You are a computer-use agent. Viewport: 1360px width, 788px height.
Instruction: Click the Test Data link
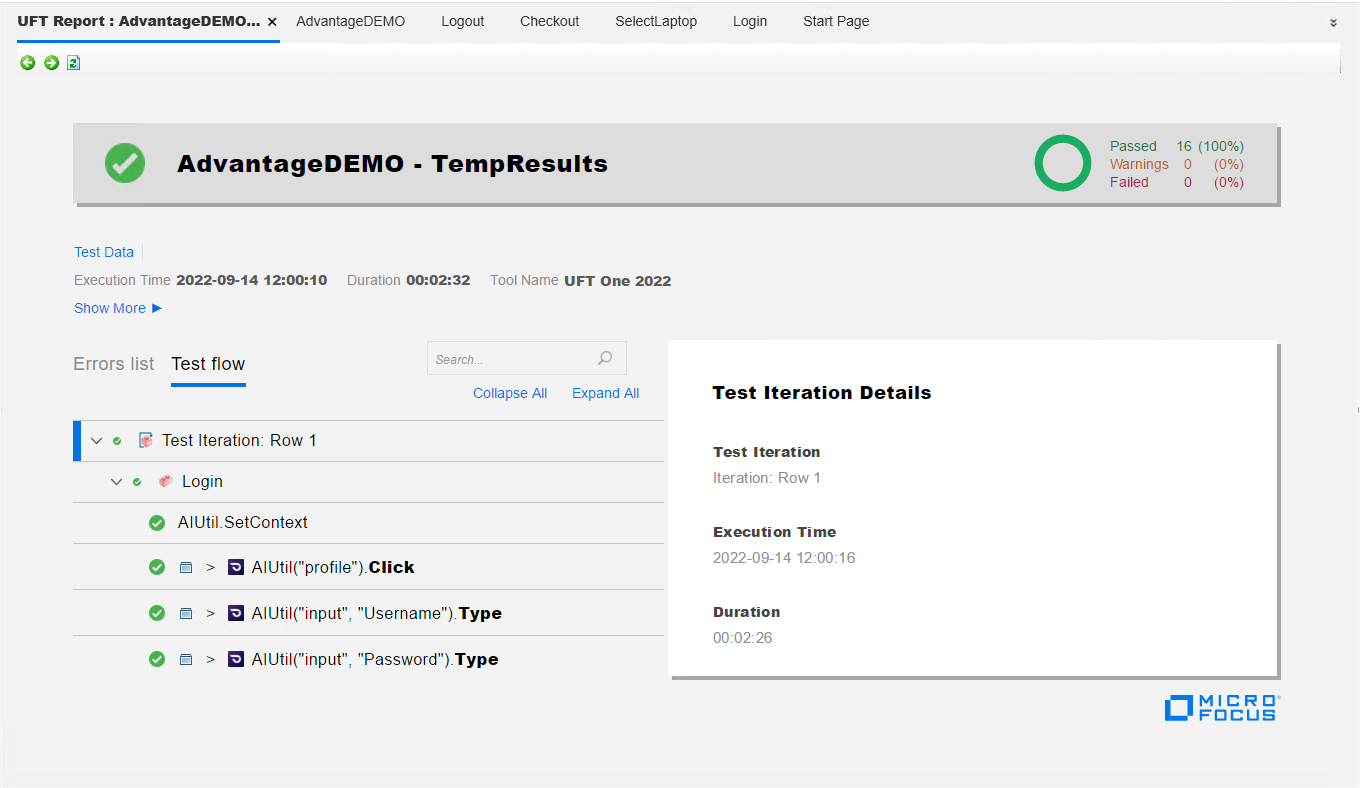[x=104, y=252]
